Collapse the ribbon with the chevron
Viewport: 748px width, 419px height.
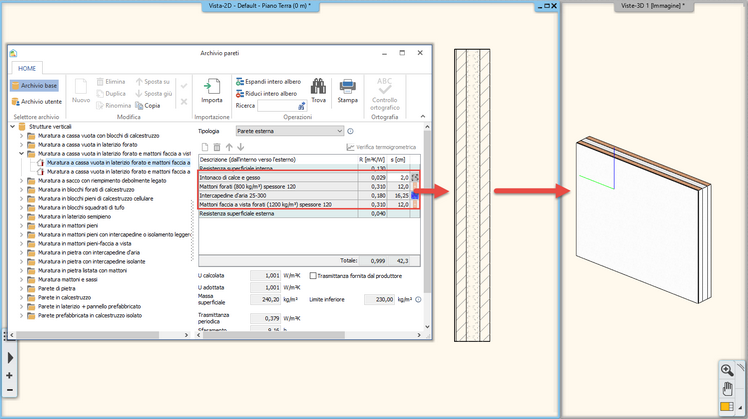coord(423,116)
